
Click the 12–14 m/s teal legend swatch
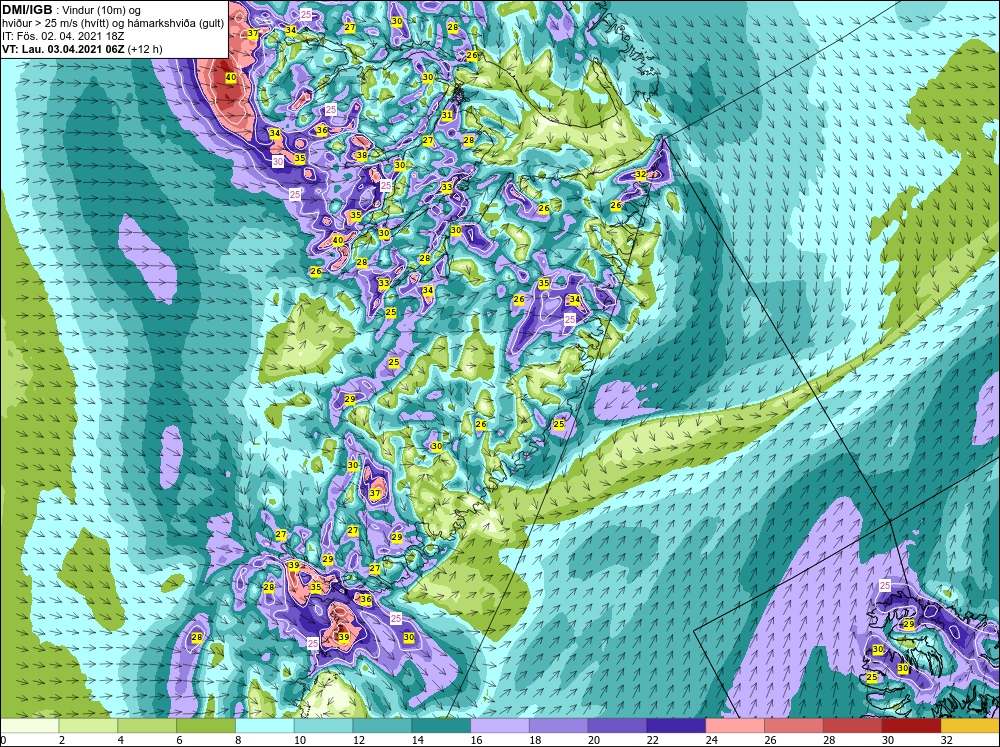(x=382, y=726)
